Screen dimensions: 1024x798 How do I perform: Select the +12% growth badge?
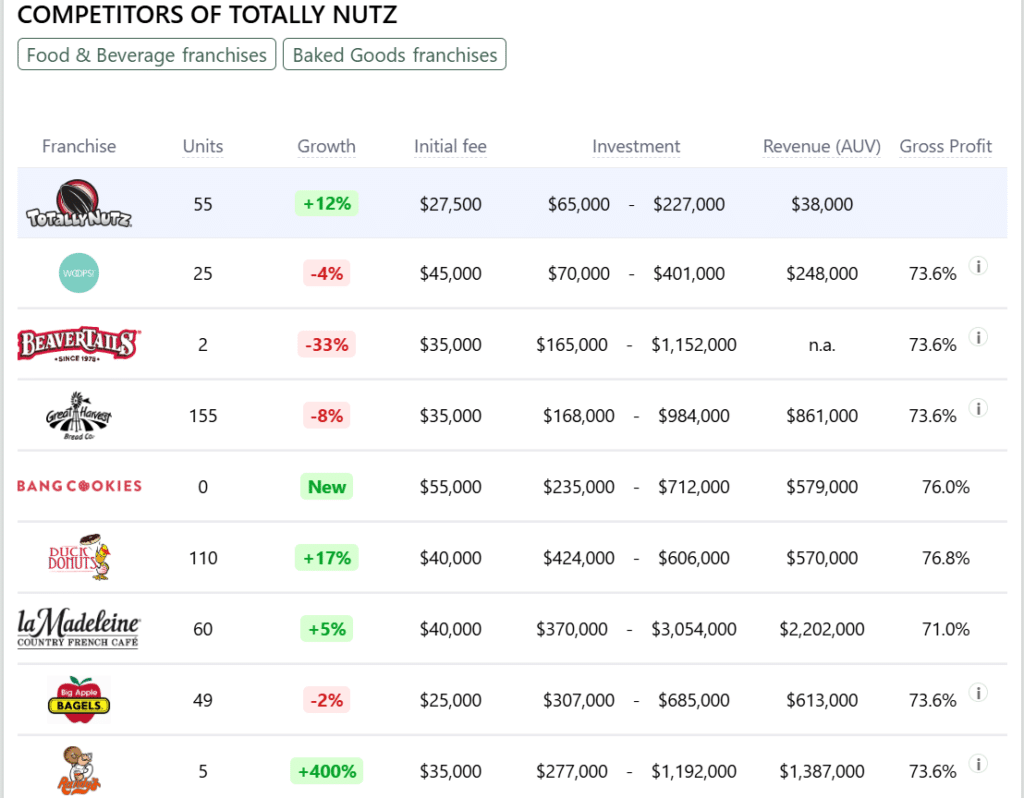tap(327, 204)
